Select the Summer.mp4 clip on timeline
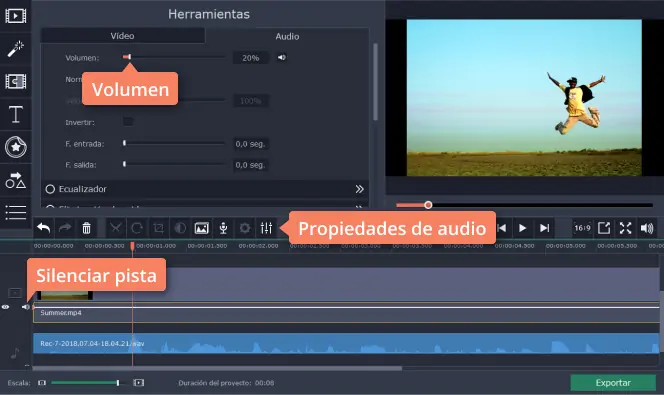 point(346,312)
